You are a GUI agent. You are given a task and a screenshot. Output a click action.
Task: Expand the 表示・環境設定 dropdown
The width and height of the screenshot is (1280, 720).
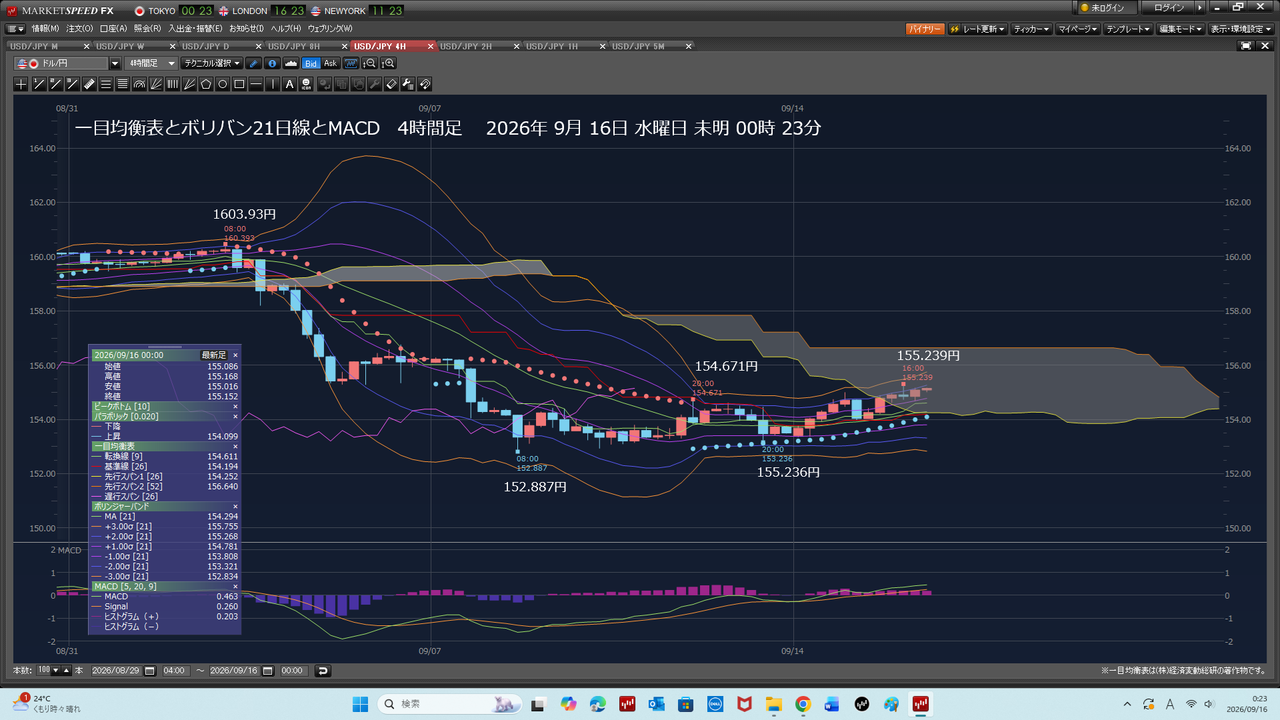(1243, 30)
